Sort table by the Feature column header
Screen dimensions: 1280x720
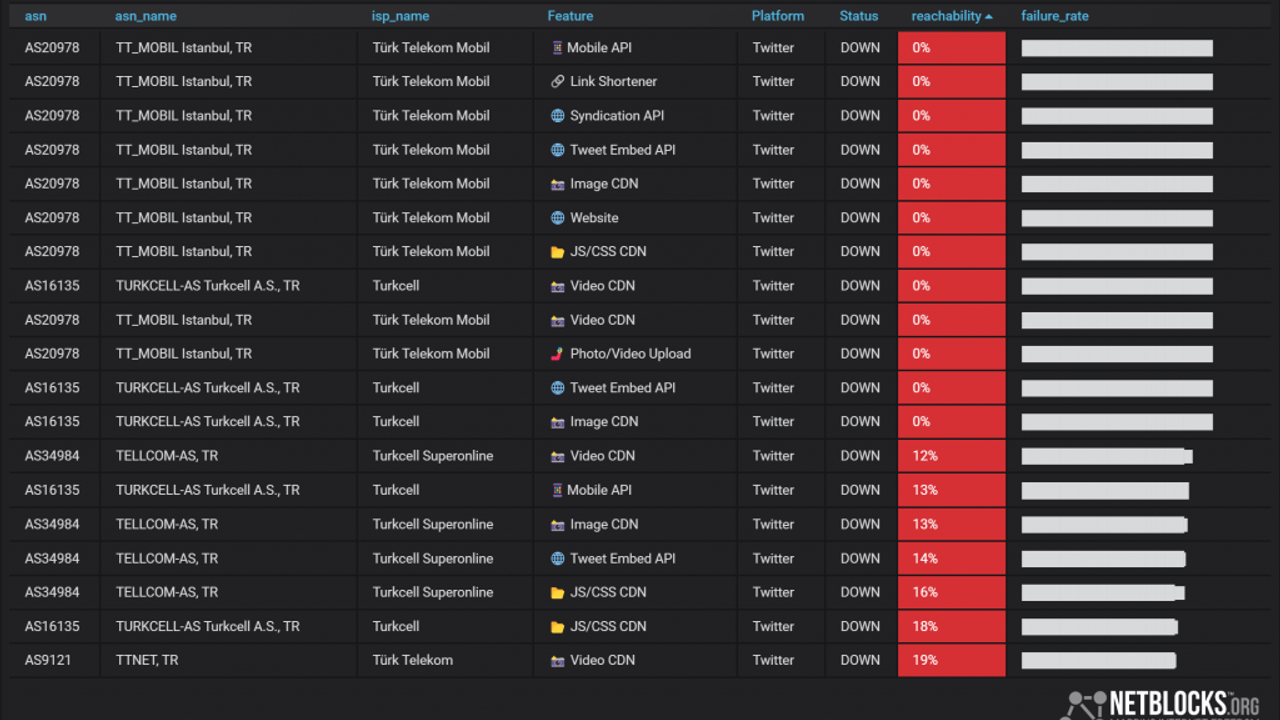tap(570, 16)
